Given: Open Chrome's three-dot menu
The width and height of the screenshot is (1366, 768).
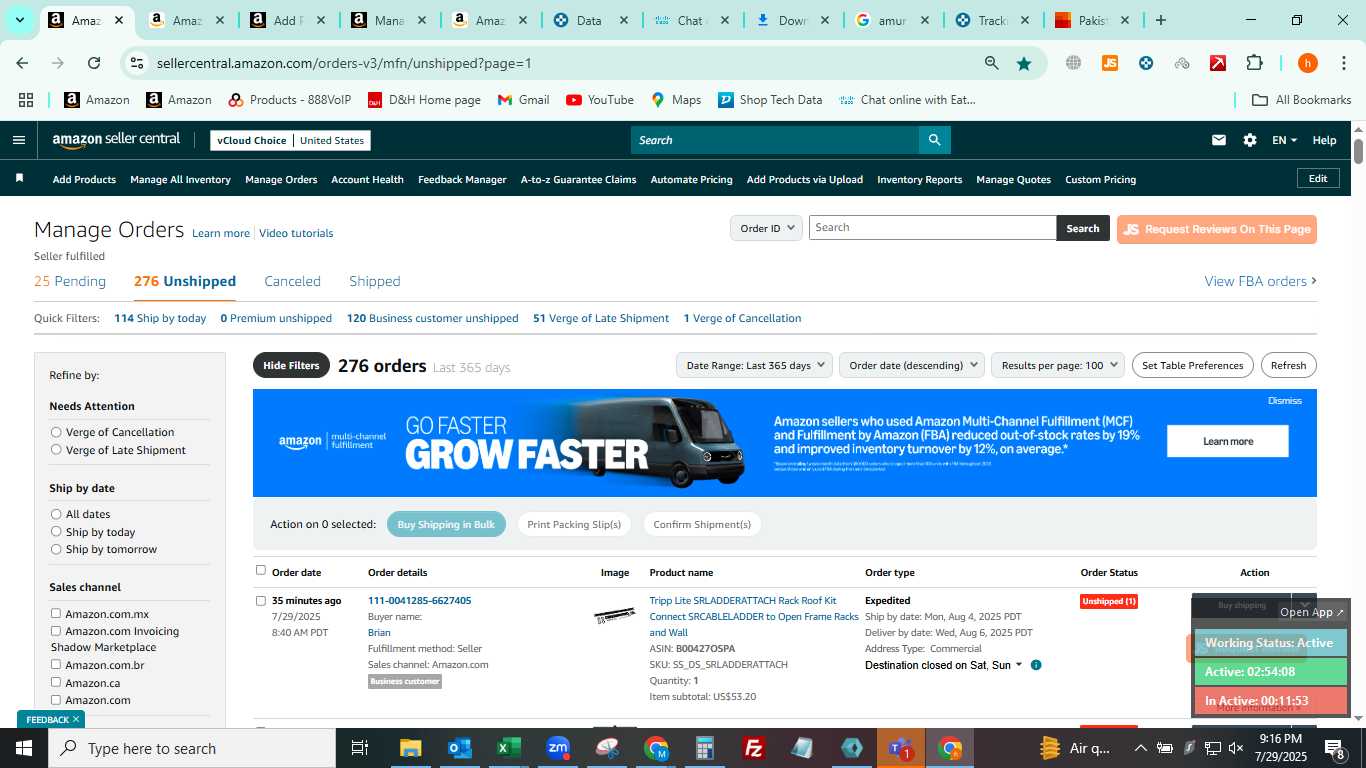Looking at the screenshot, I should click(1343, 63).
